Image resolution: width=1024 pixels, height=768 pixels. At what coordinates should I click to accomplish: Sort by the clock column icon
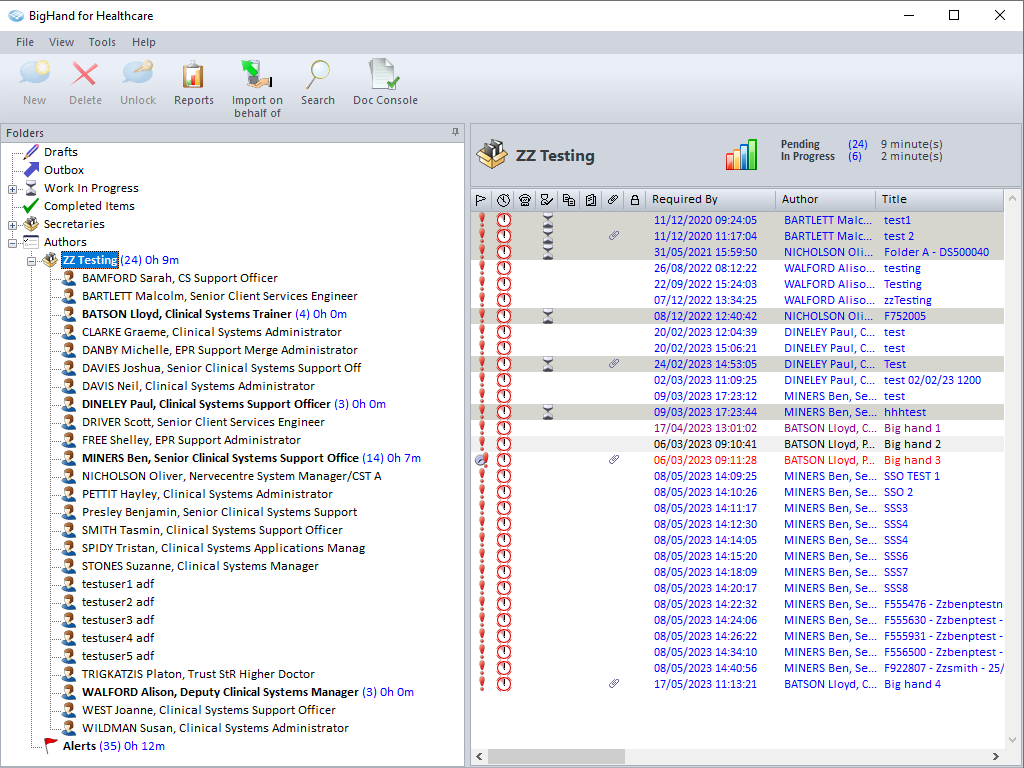503,200
